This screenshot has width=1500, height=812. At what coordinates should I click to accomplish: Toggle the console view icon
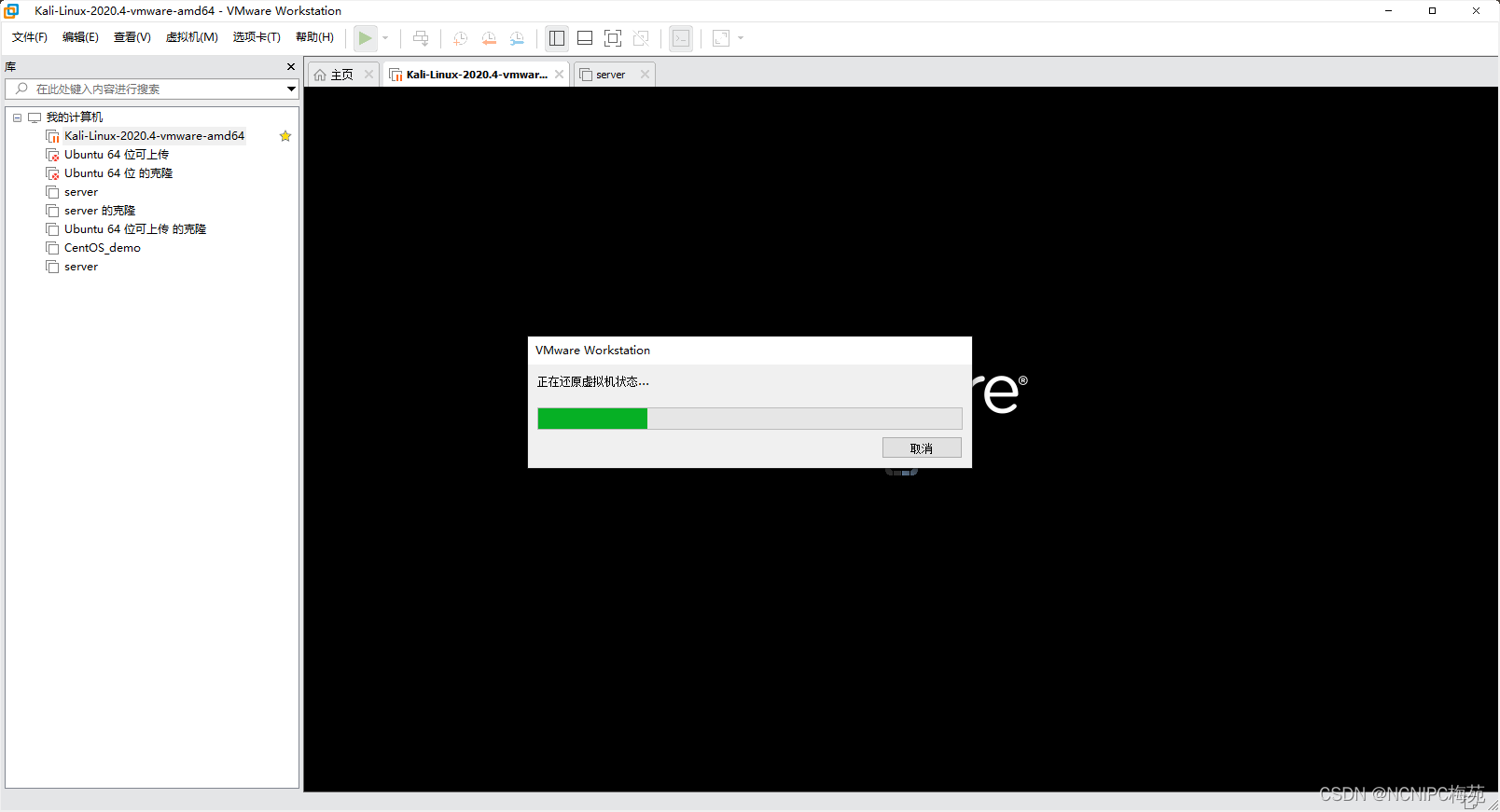pos(681,38)
